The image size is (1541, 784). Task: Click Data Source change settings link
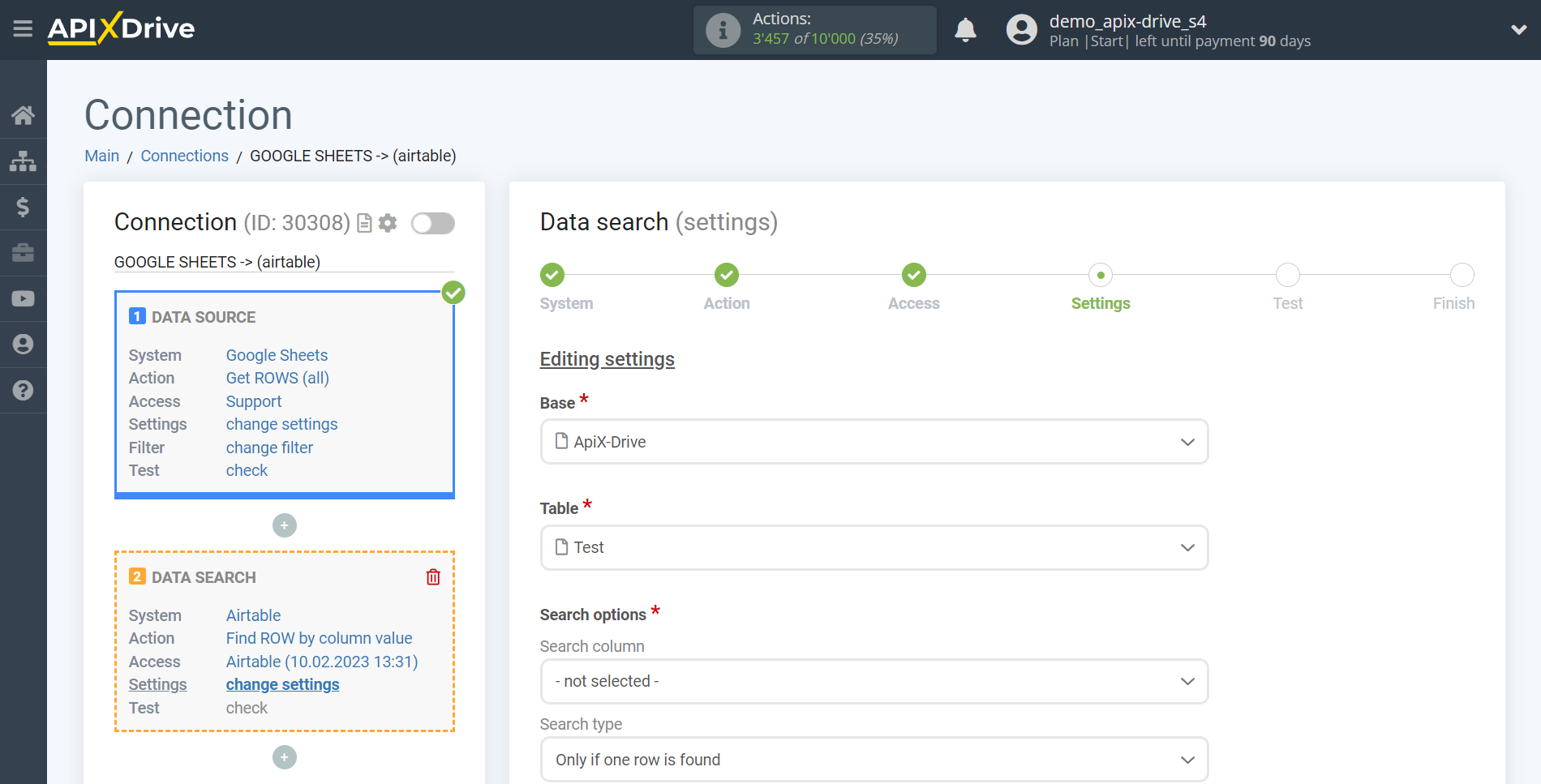(281, 424)
